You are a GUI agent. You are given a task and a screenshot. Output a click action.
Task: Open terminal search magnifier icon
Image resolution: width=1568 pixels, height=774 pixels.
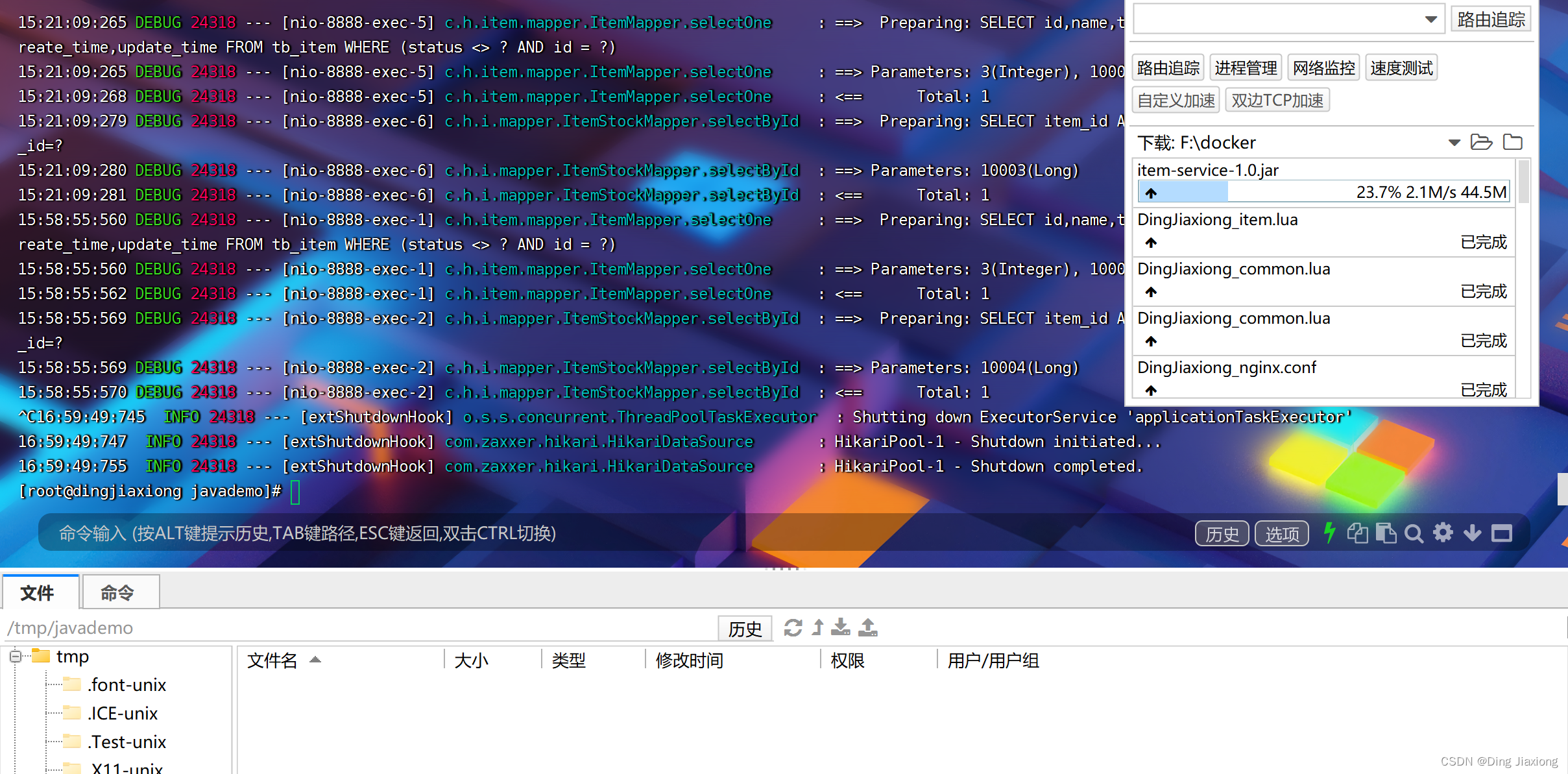(x=1414, y=534)
